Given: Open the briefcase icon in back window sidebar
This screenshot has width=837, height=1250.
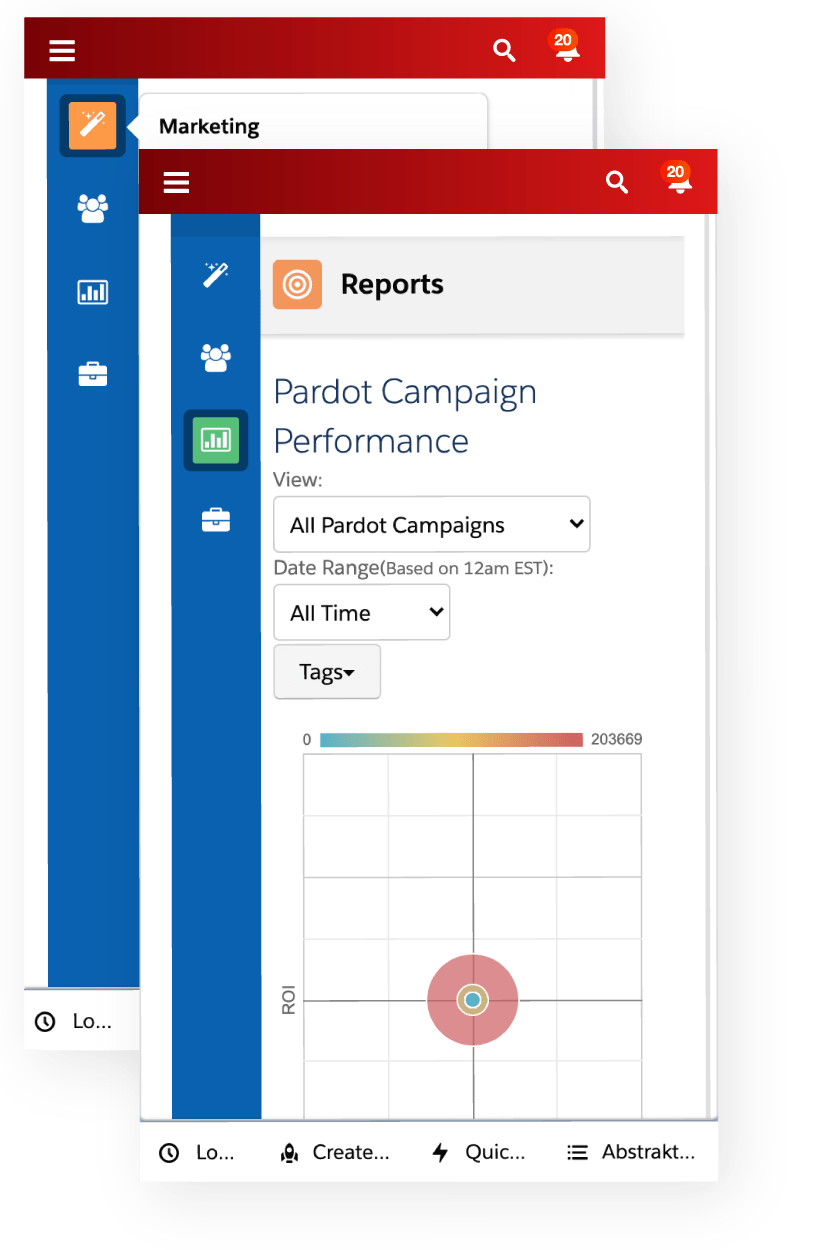Looking at the screenshot, I should (92, 375).
